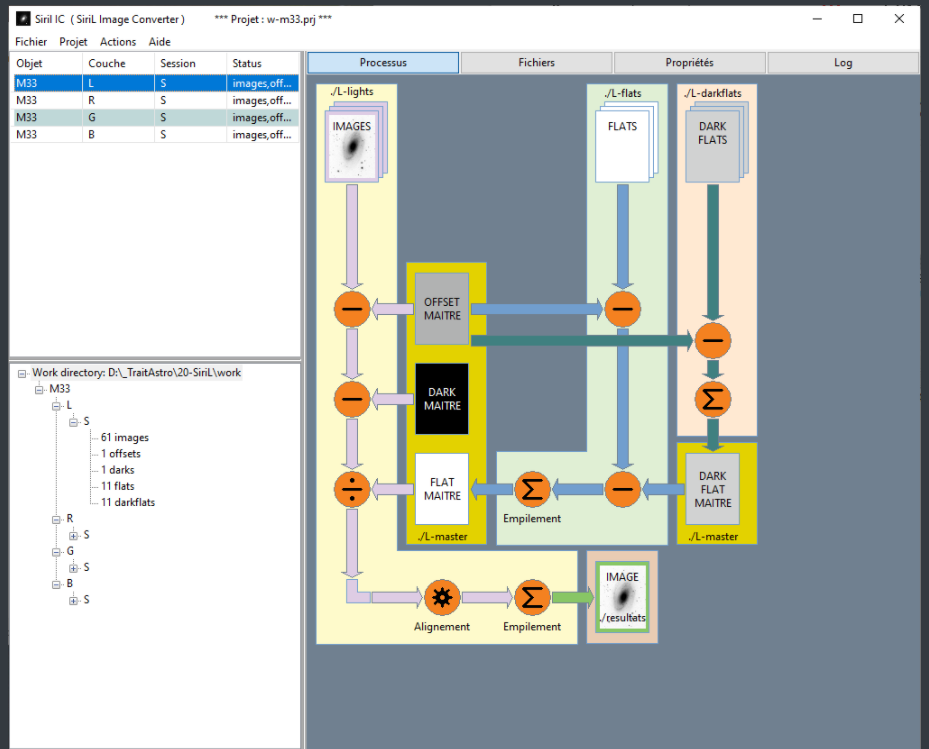
Task: Select the '11 darkflats' tree entry
Action: coord(127,502)
